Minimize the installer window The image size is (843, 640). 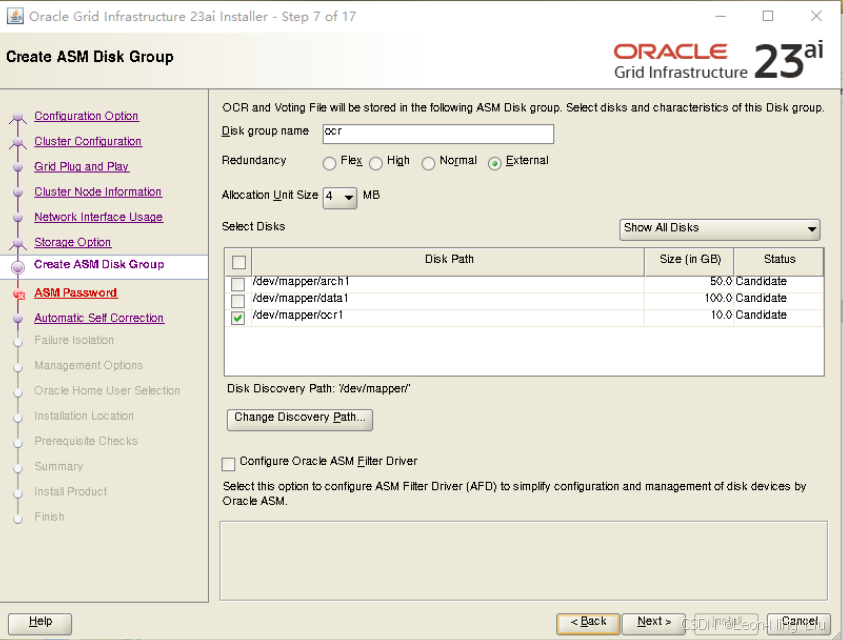click(x=720, y=16)
